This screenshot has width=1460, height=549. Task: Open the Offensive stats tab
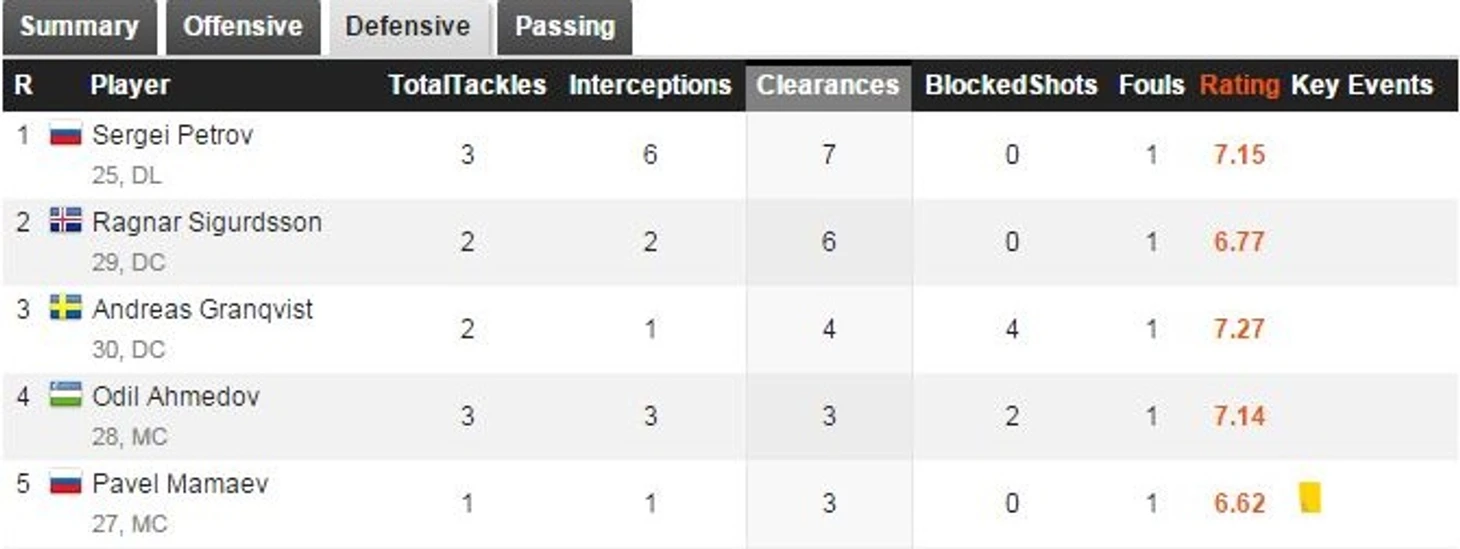[243, 27]
